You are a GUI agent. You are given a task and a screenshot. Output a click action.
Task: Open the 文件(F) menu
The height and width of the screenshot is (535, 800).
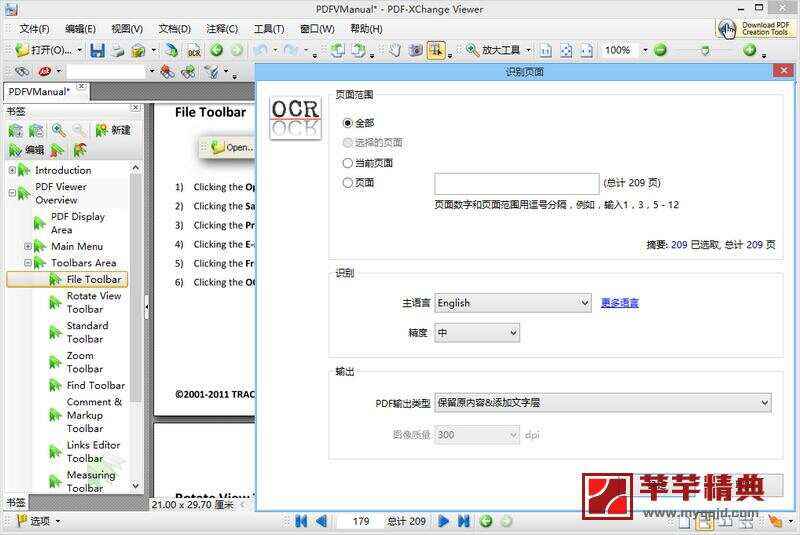pos(34,29)
